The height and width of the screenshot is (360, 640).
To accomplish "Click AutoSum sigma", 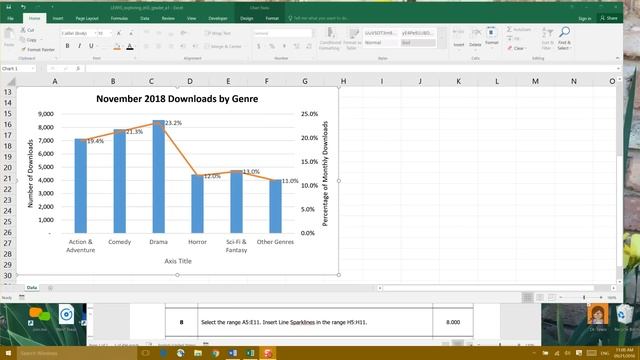I will (509, 29).
